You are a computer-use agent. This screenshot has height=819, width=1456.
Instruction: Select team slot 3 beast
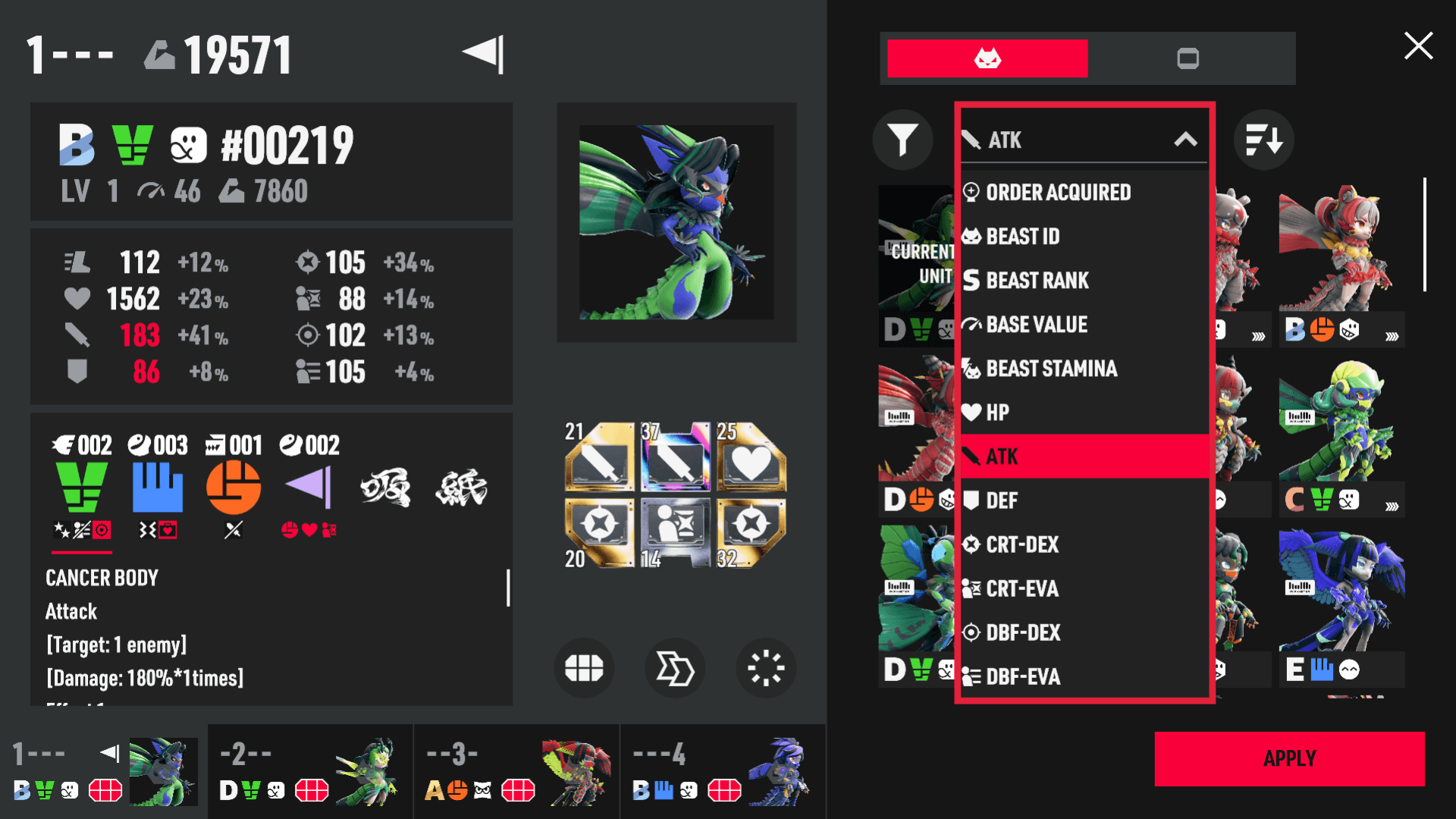[x=516, y=772]
